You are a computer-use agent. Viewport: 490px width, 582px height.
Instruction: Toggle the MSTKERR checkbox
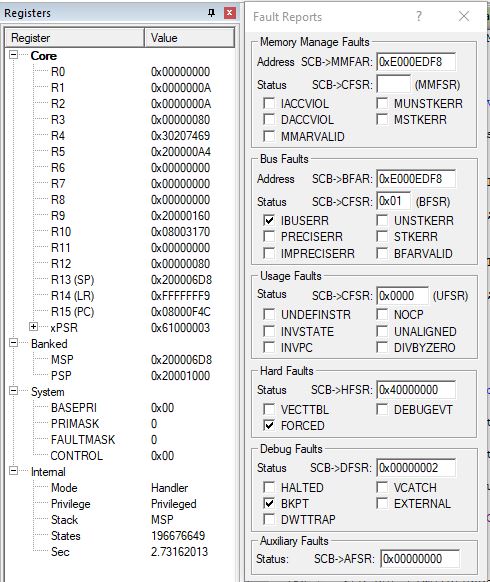(382, 120)
